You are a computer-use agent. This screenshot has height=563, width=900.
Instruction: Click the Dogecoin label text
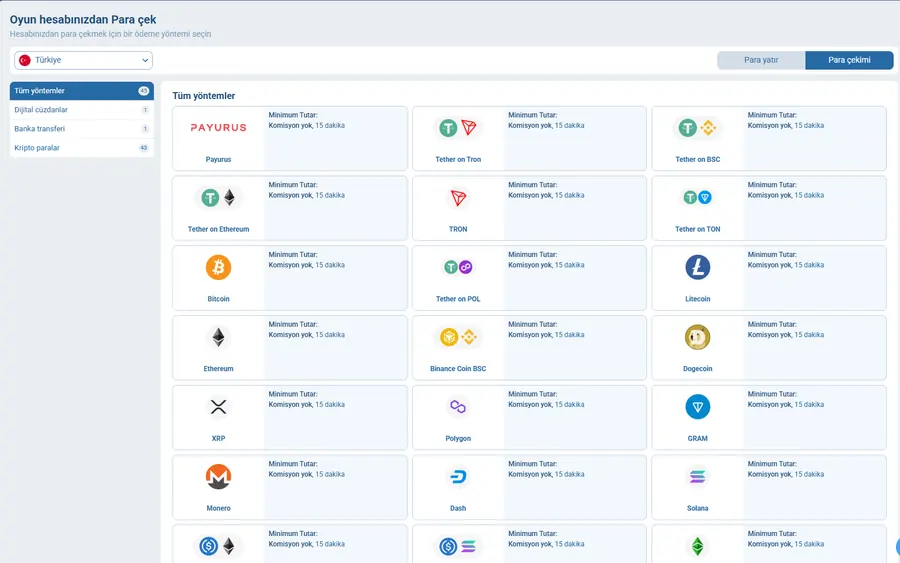point(697,368)
